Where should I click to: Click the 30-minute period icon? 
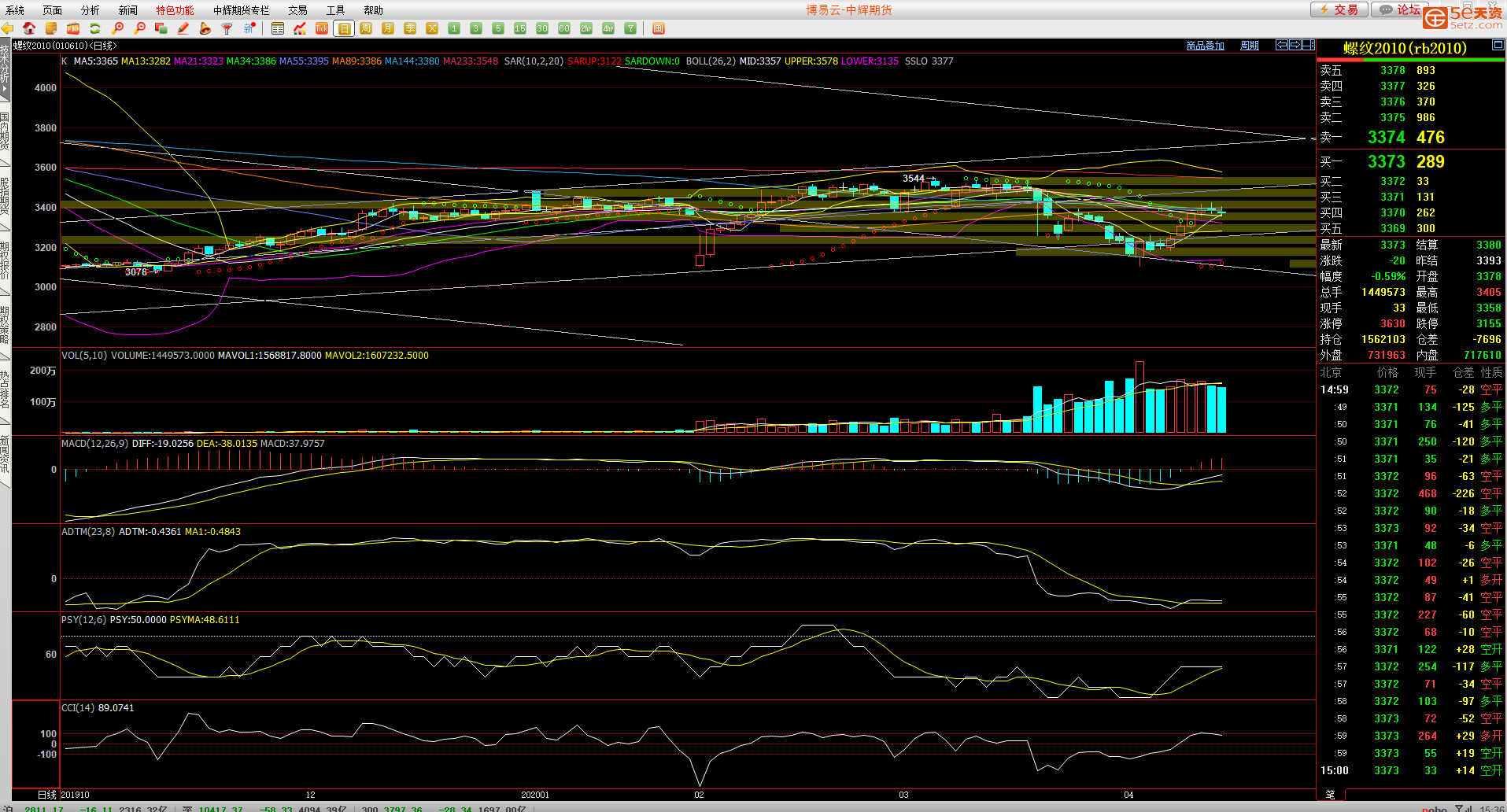[x=542, y=28]
